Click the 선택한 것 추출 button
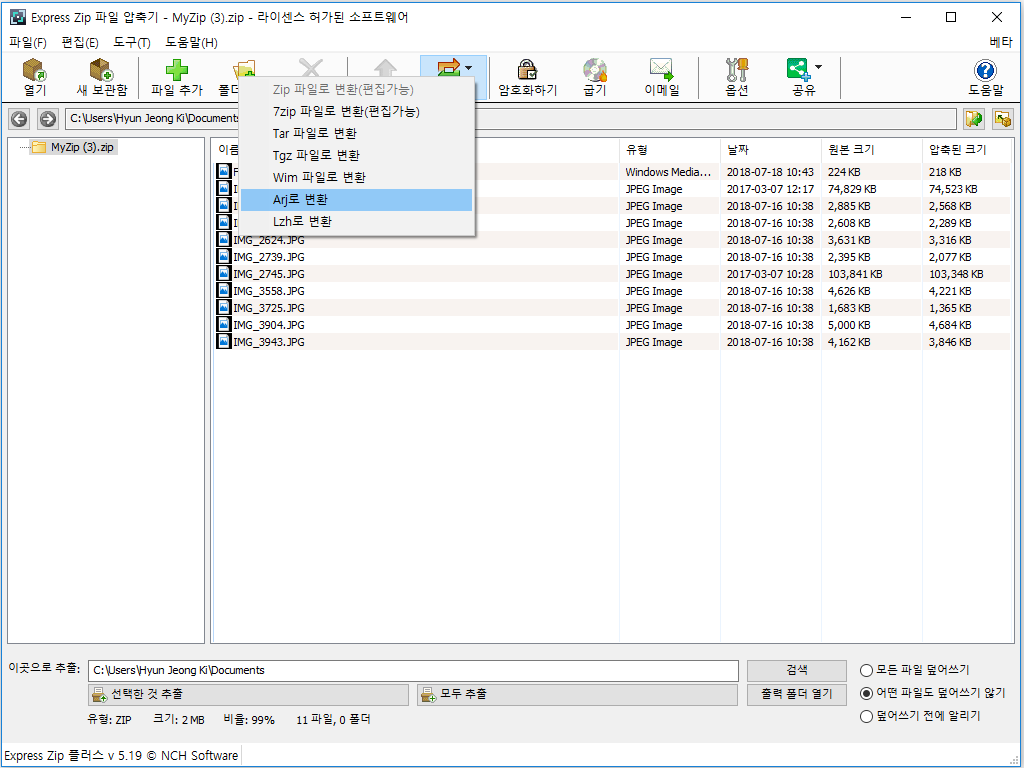The image size is (1024, 768). 248,694
